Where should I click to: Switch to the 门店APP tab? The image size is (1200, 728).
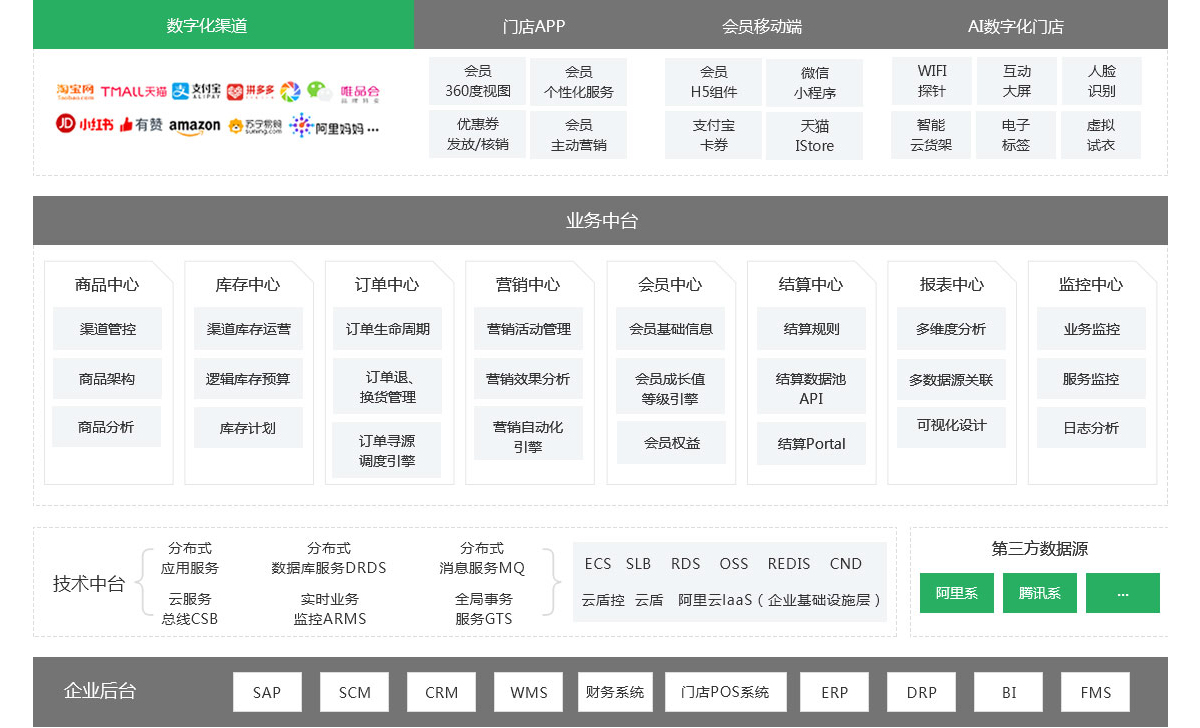[534, 26]
